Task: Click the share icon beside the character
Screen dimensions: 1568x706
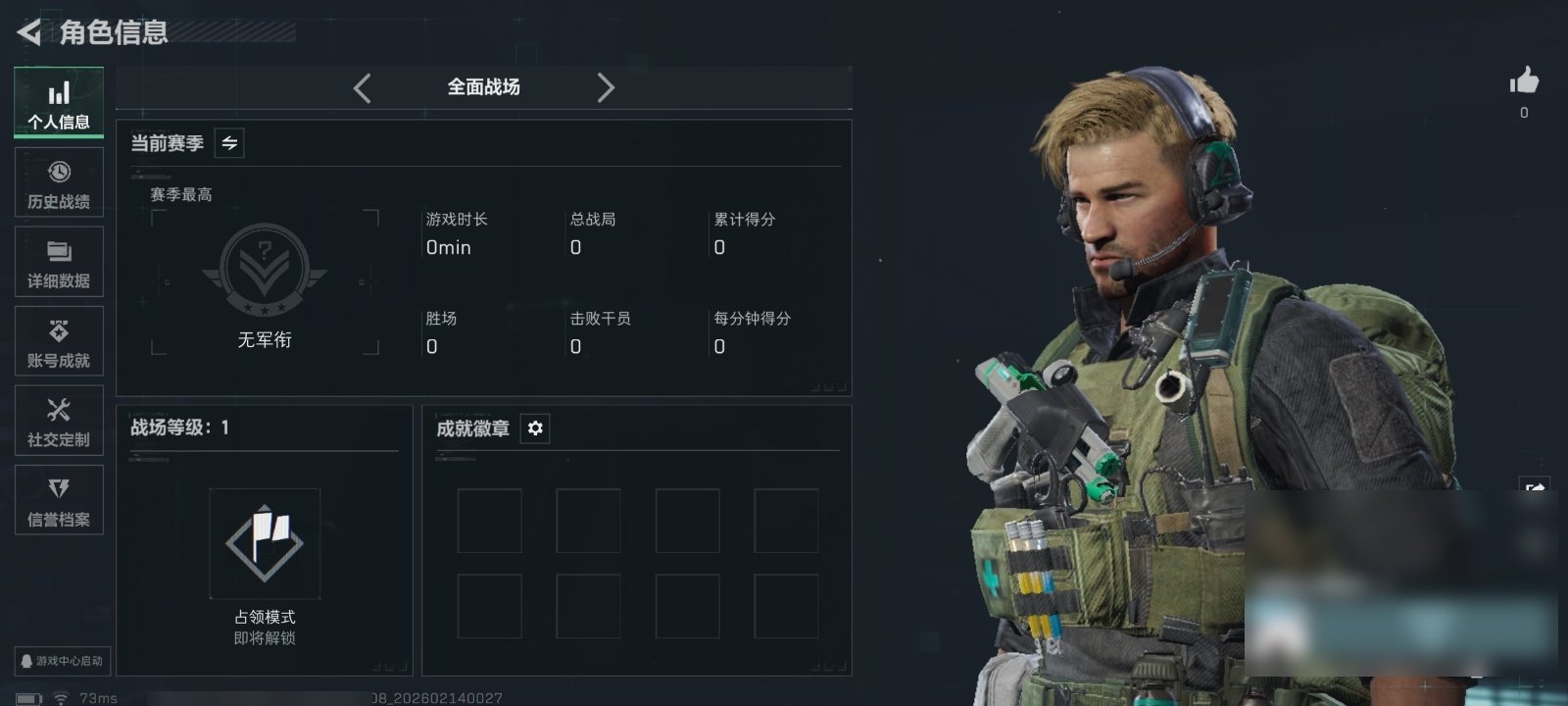Action: pyautogui.click(x=1535, y=488)
